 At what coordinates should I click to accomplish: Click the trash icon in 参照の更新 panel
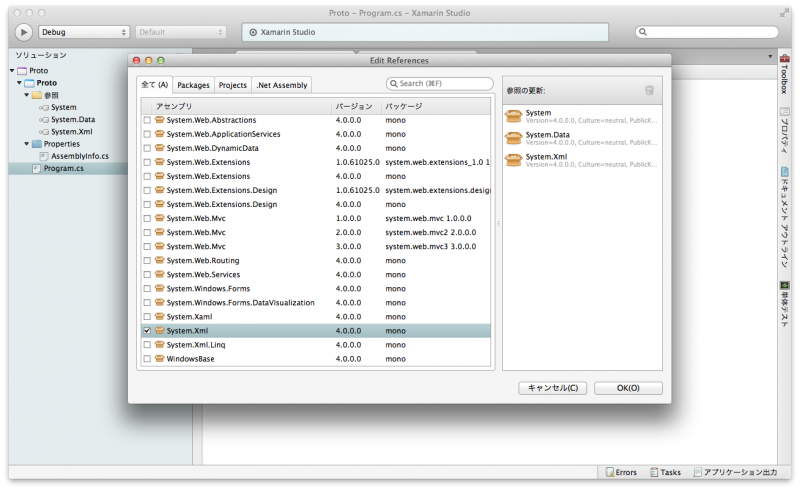point(649,90)
